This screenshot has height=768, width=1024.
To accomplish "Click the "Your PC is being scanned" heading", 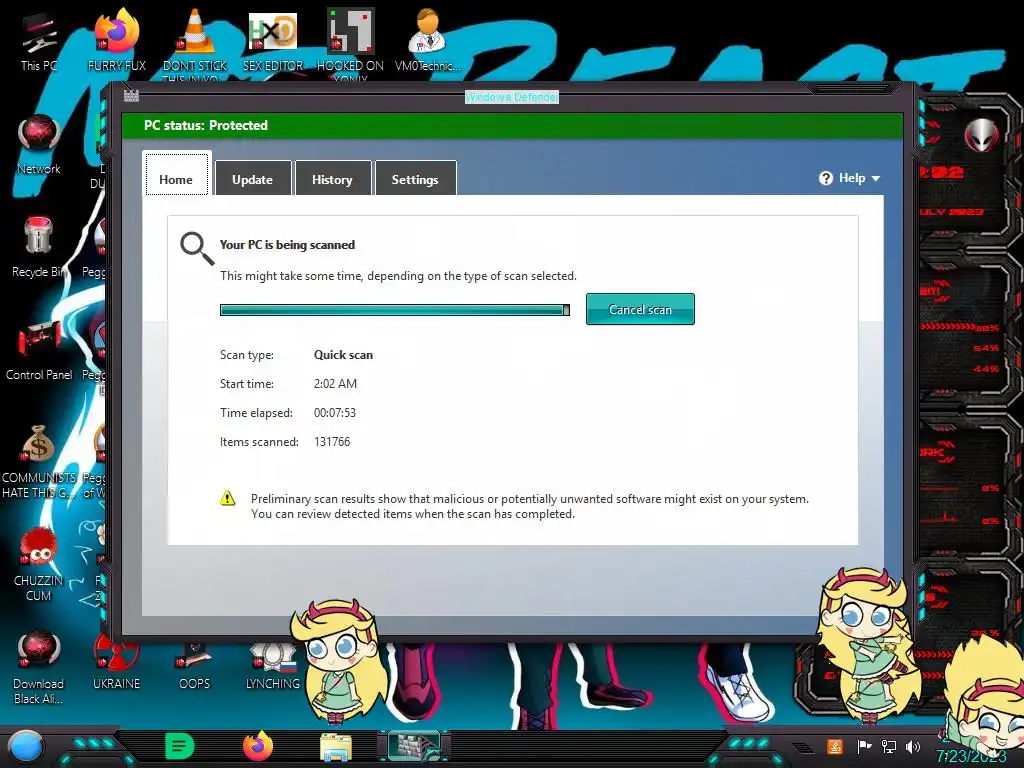I will coord(287,245).
